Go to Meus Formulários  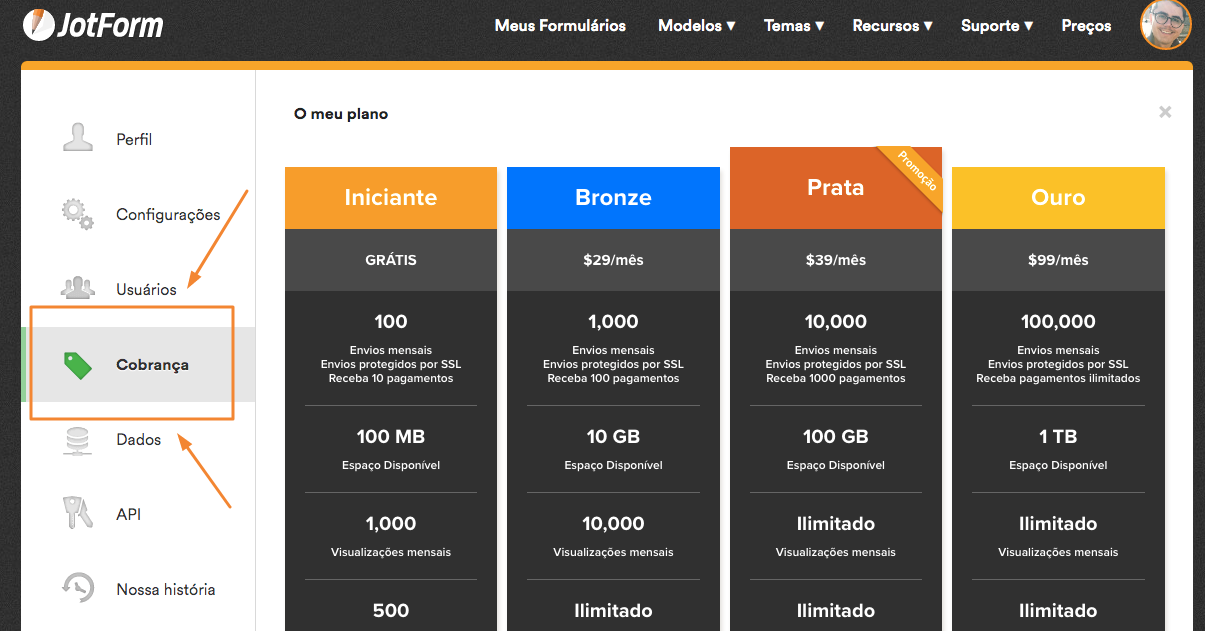point(560,26)
